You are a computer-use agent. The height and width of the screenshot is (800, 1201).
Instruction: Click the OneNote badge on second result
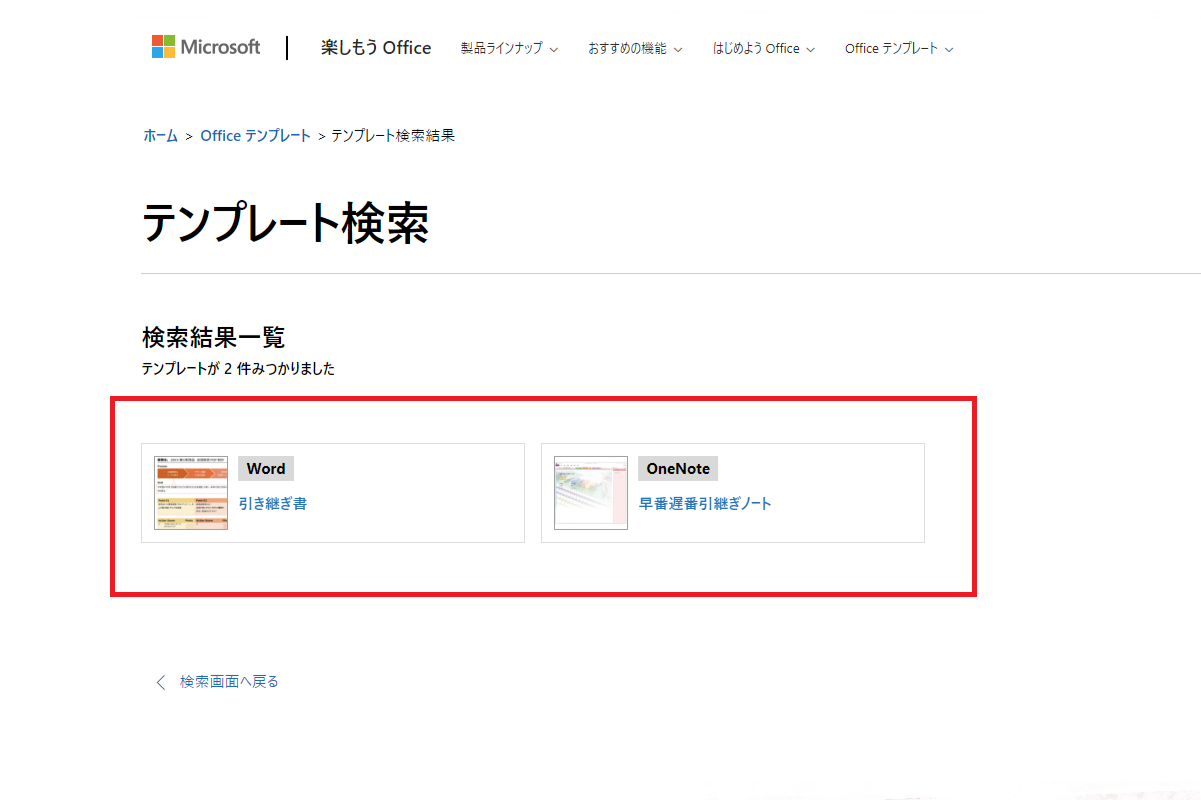[x=678, y=469]
